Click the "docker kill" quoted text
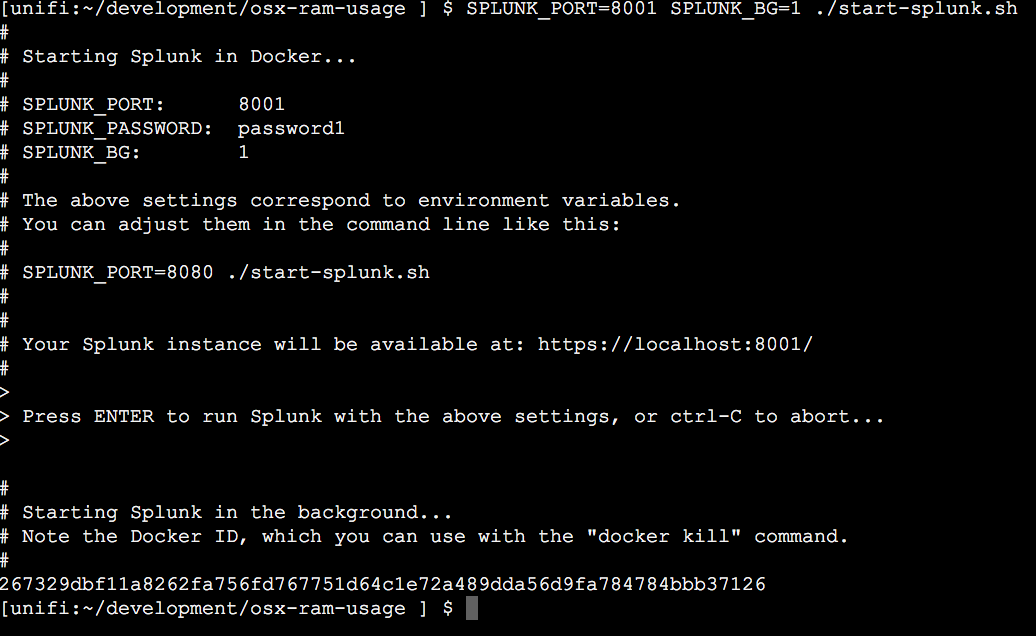 pos(663,536)
